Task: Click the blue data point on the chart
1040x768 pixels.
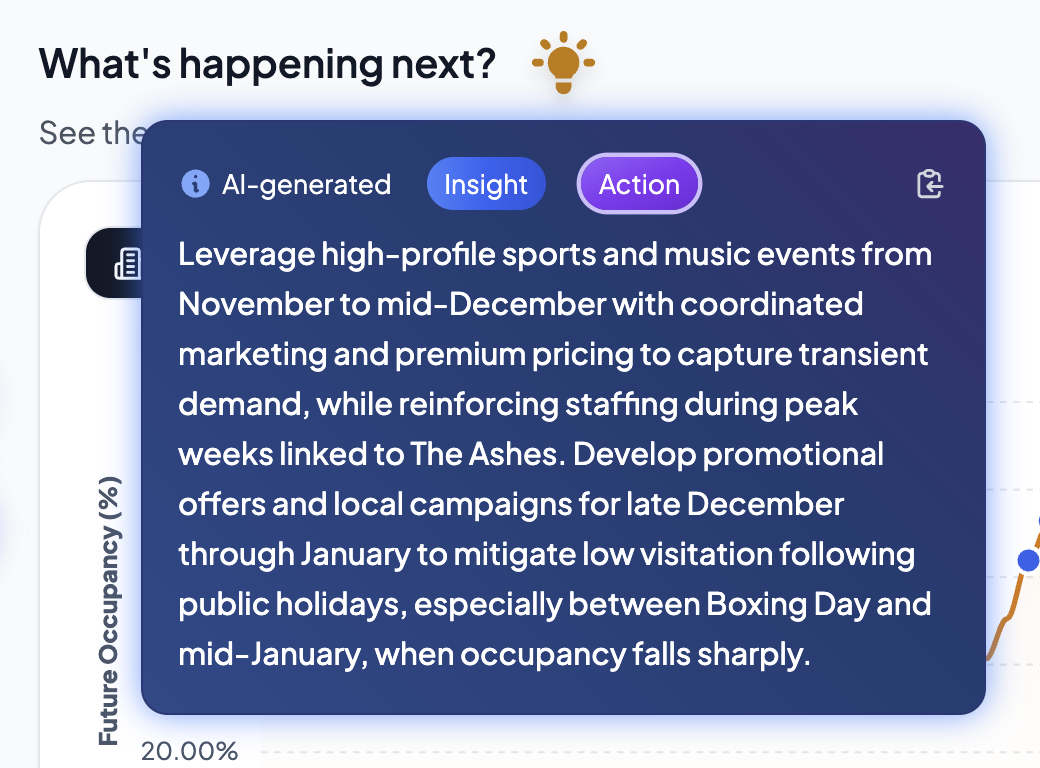Action: (1027, 561)
